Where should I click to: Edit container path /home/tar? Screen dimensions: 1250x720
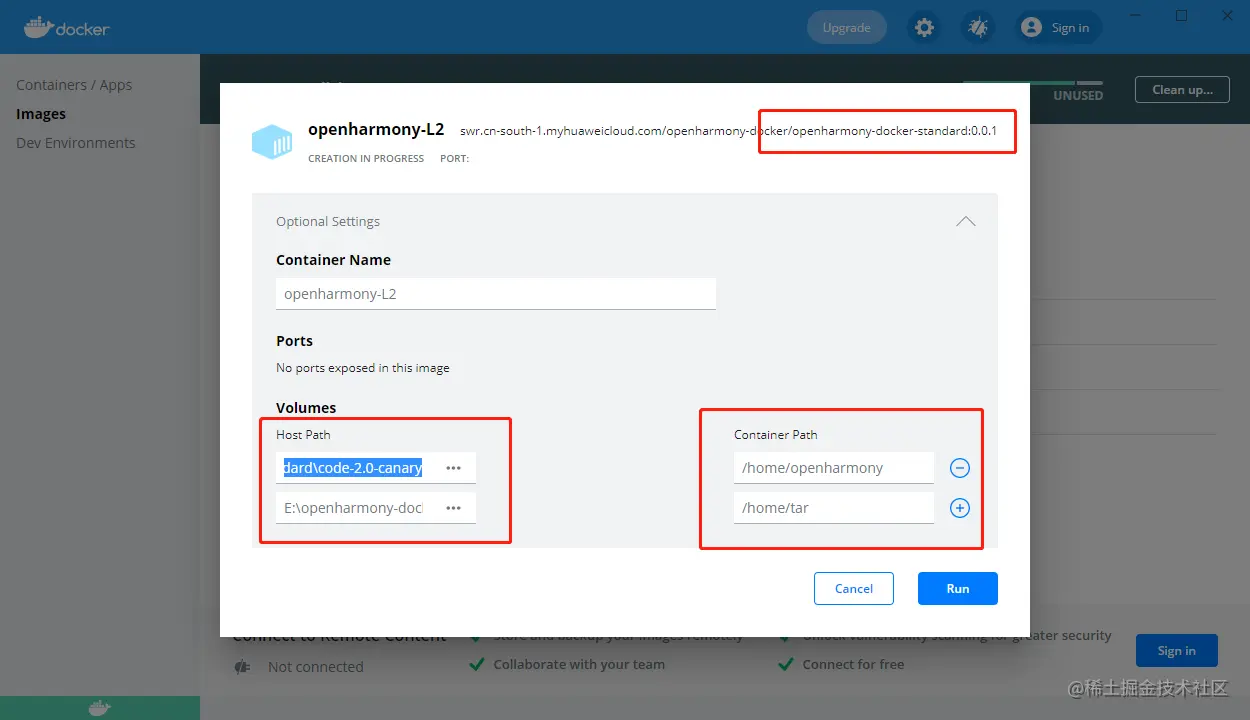[834, 508]
